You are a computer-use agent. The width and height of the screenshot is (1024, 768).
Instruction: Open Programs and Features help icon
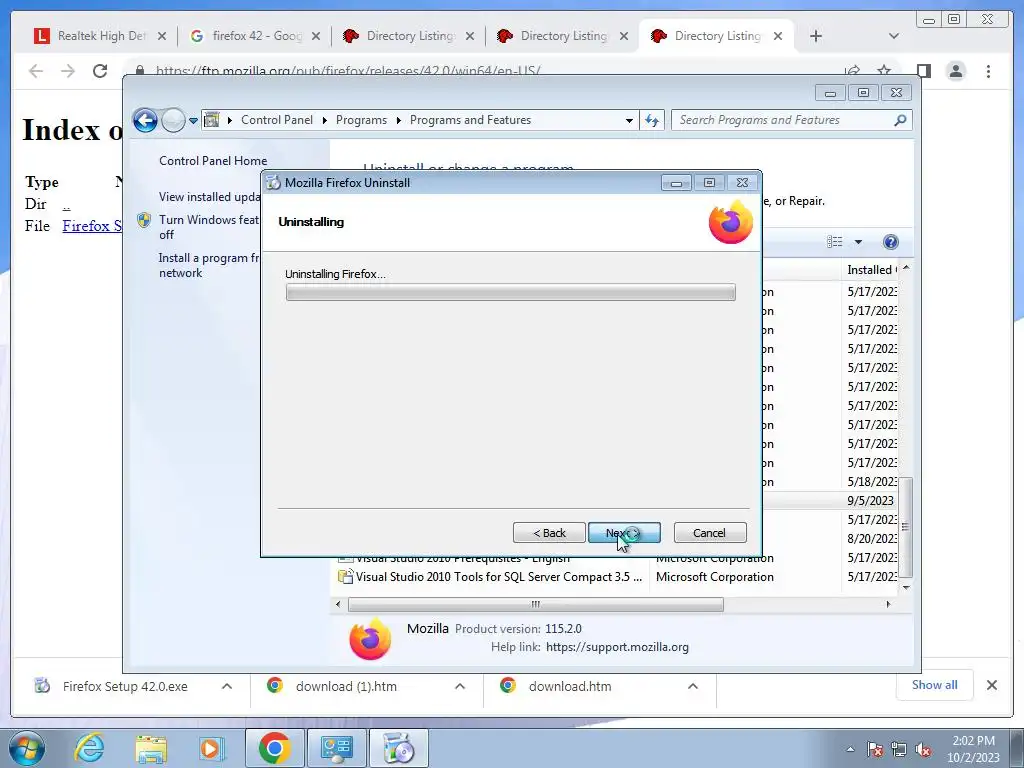pos(890,242)
